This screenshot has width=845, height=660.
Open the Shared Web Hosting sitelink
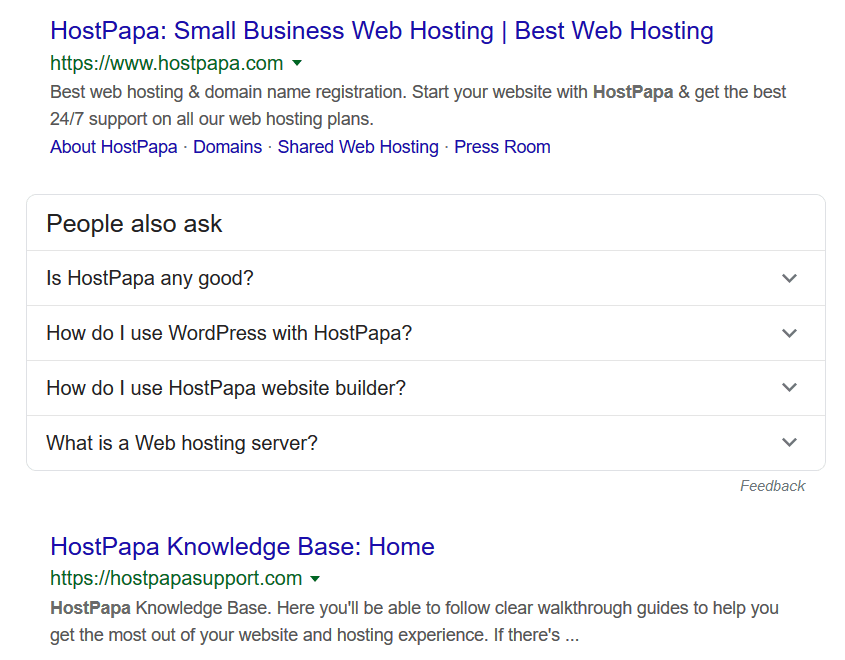(x=358, y=147)
